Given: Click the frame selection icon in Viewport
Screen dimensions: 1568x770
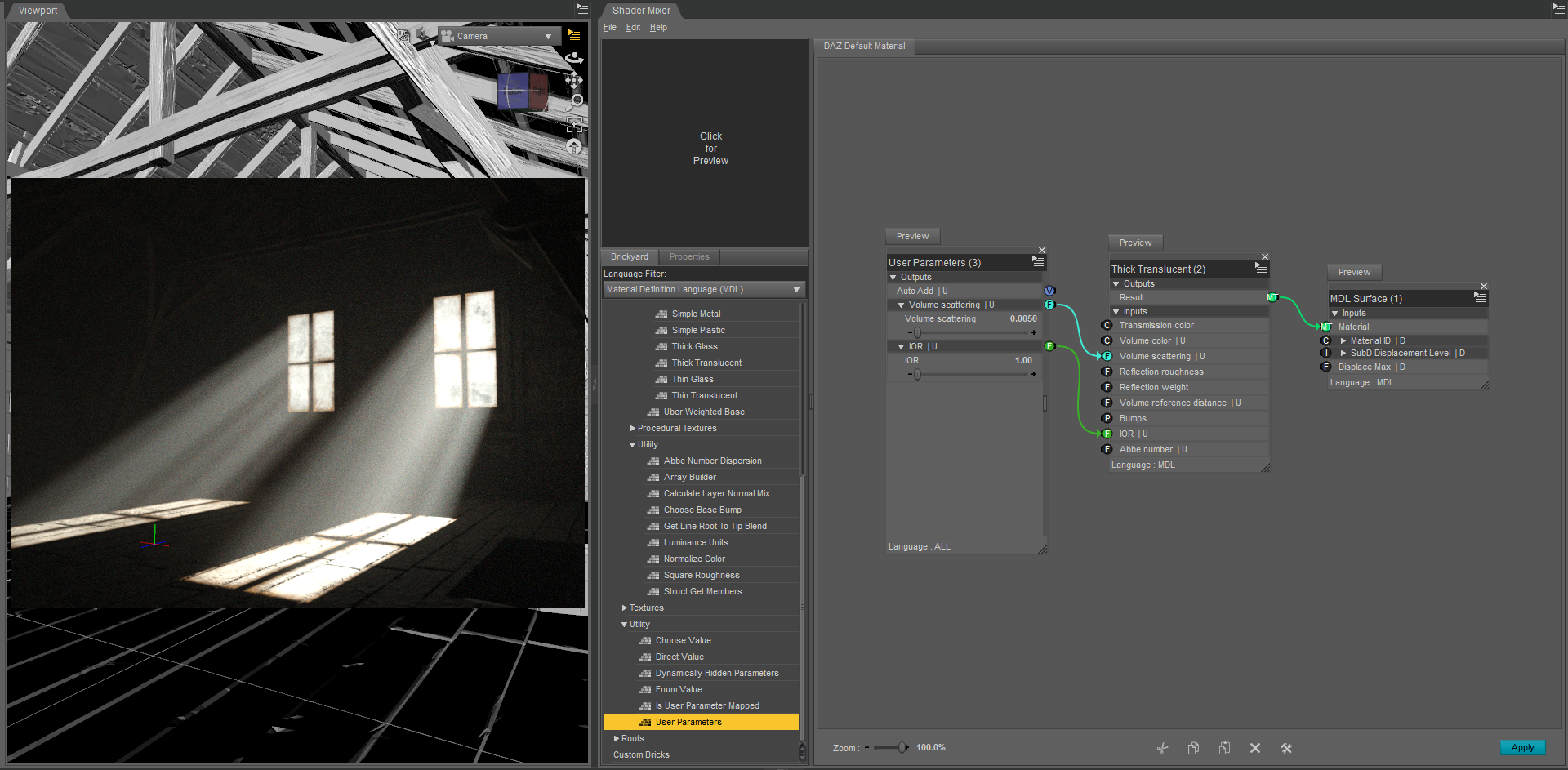Looking at the screenshot, I should [x=575, y=124].
